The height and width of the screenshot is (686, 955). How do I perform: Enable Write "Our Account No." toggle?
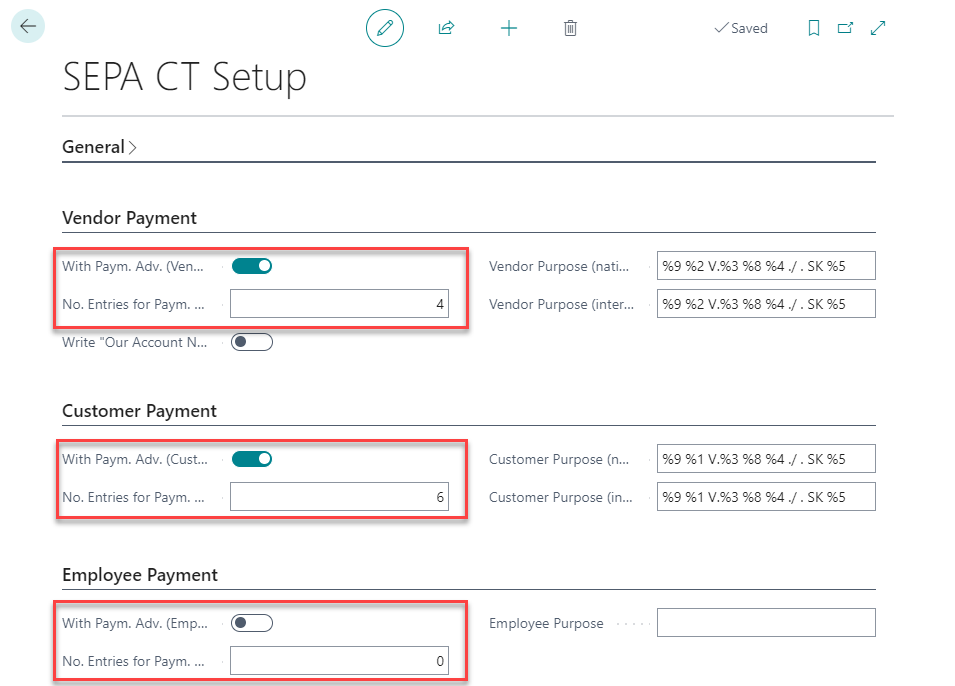point(251,341)
